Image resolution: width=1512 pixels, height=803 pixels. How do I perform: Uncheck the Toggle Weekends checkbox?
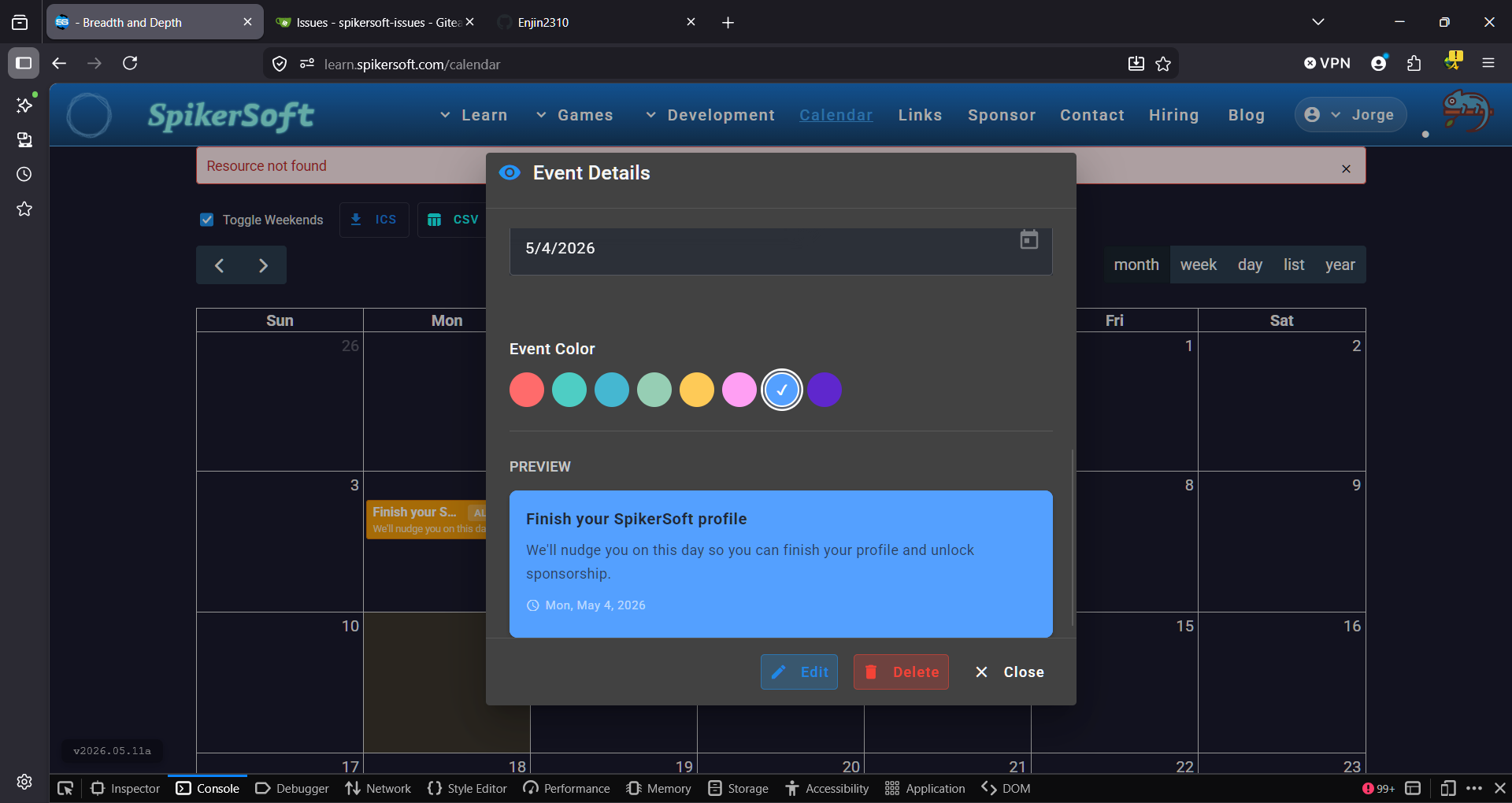[x=207, y=220]
